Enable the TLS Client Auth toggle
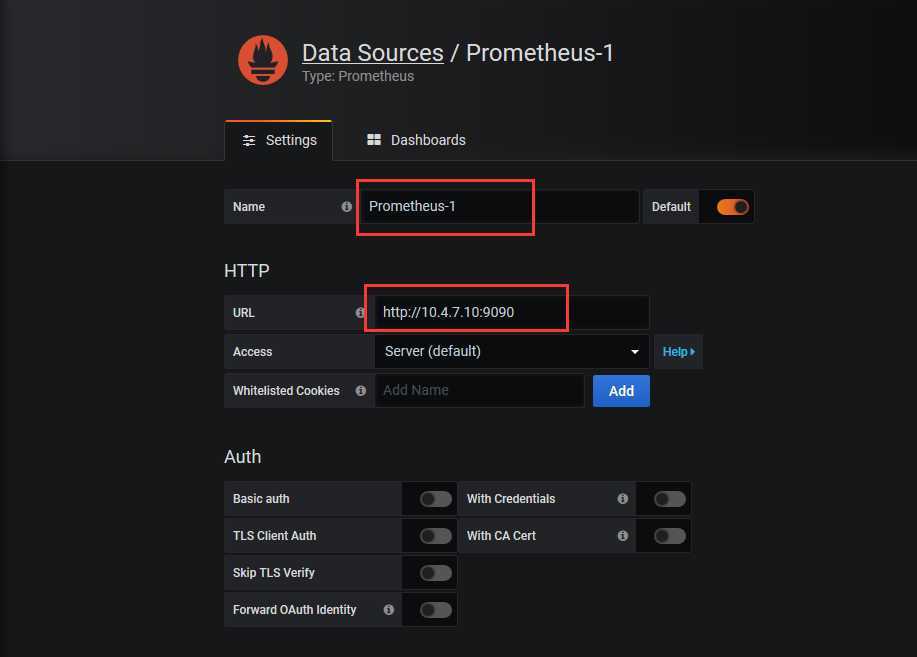 pyautogui.click(x=436, y=536)
